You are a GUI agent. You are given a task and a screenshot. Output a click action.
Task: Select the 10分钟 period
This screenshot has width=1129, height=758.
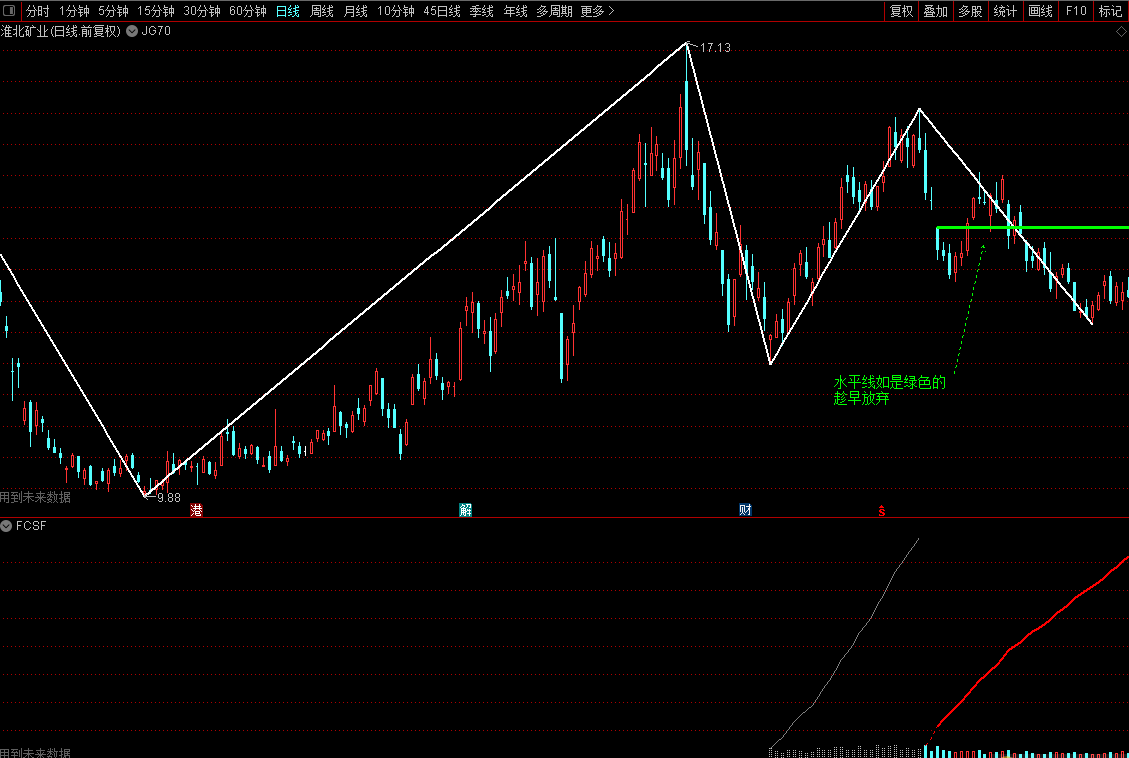pos(395,11)
